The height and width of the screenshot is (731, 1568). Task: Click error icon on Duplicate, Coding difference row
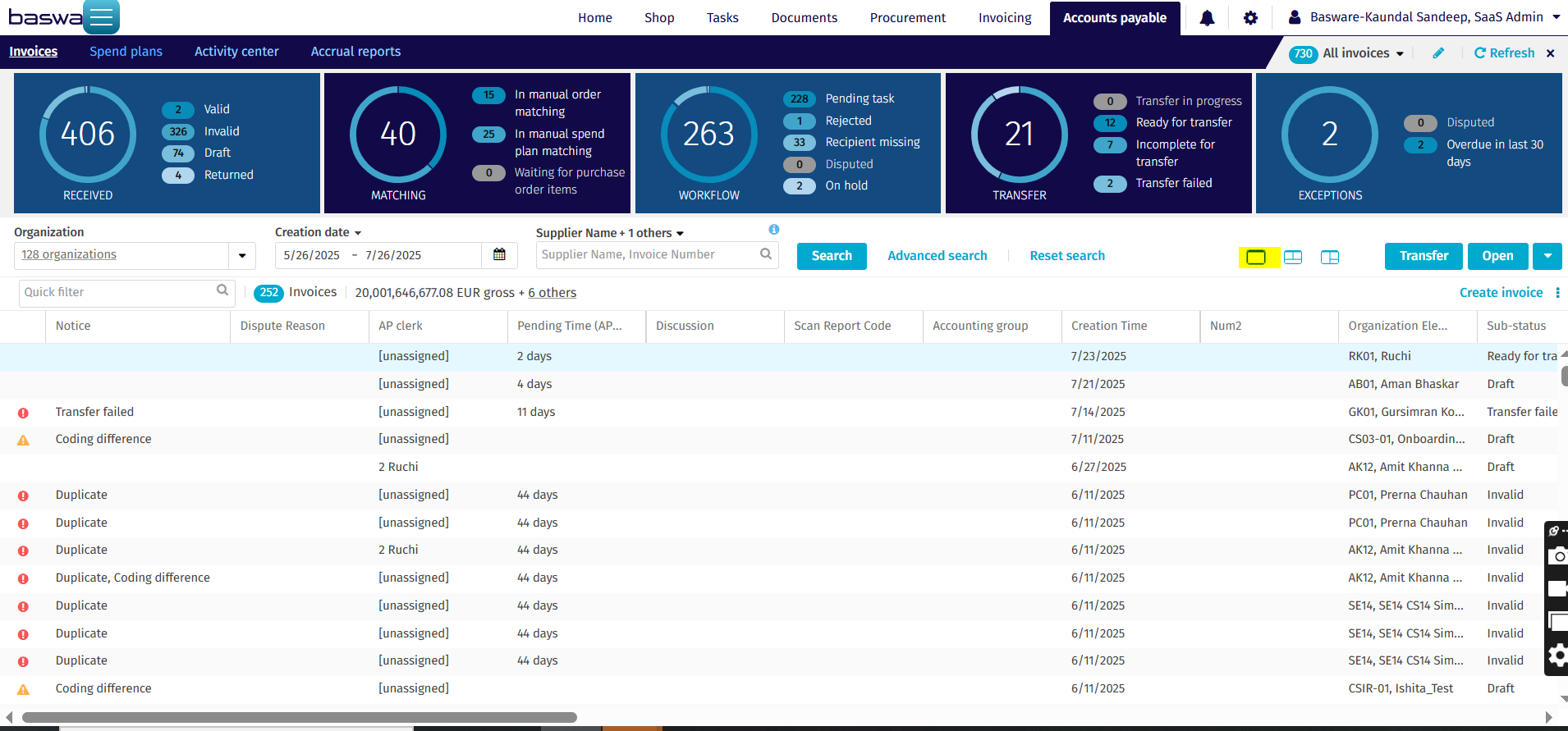point(23,579)
